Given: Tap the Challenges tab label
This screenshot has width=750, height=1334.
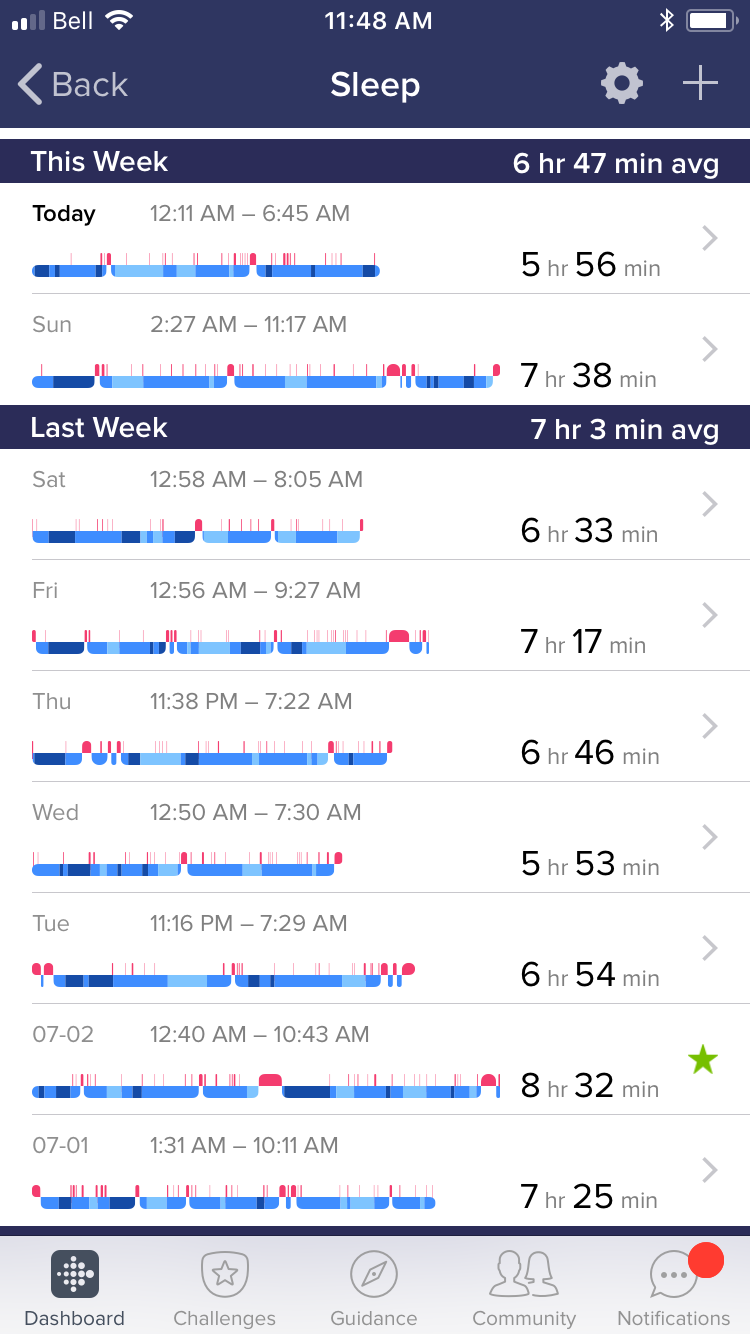Looking at the screenshot, I should click(x=224, y=1318).
